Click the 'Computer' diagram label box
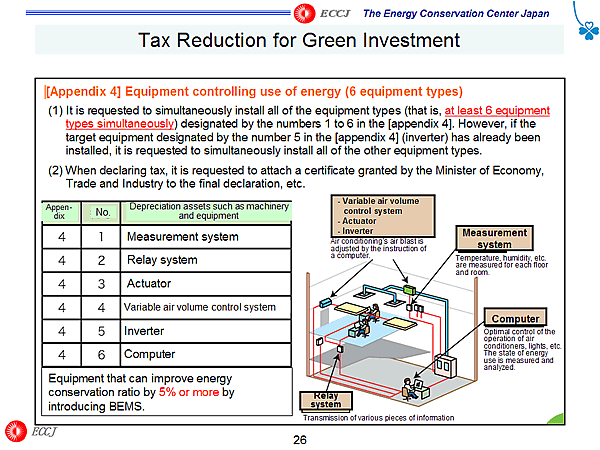Image resolution: width=600 pixels, height=450 pixels. 515,318
